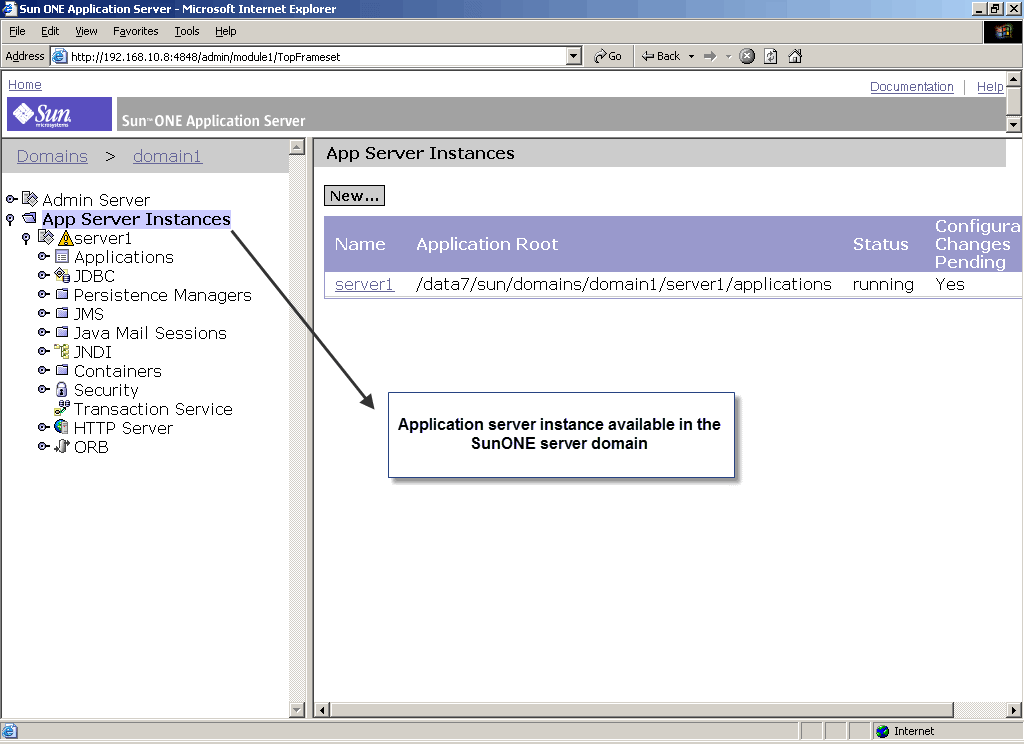Viewport: 1024px width, 744px height.
Task: Click the Internet zone globe in status bar
Action: tap(882, 731)
